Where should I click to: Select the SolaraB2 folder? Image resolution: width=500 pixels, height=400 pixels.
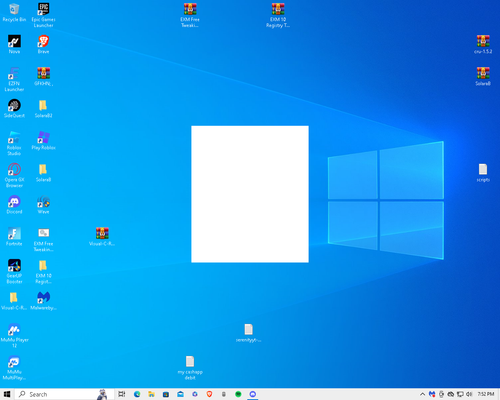coord(43,108)
